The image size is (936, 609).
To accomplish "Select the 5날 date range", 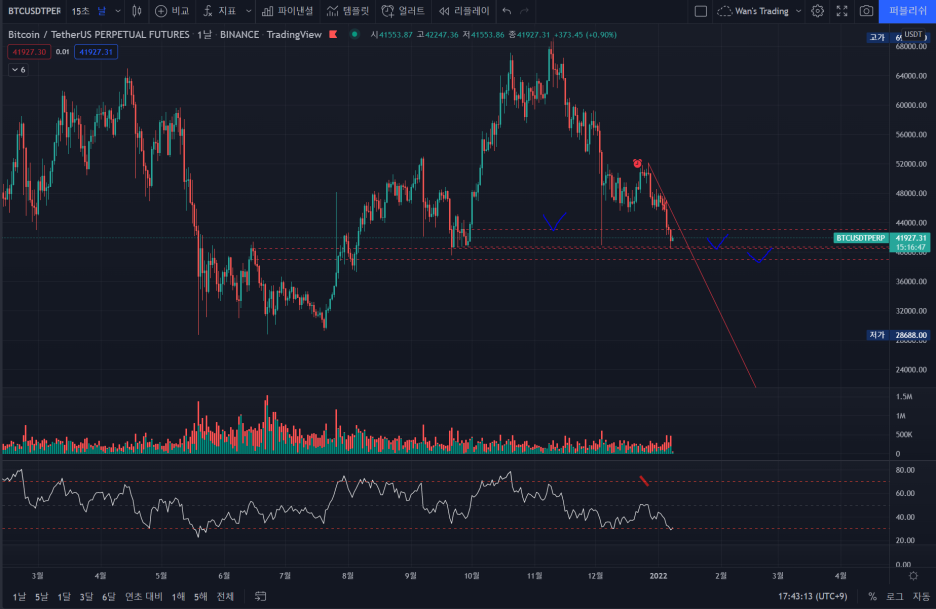I will click(x=41, y=596).
